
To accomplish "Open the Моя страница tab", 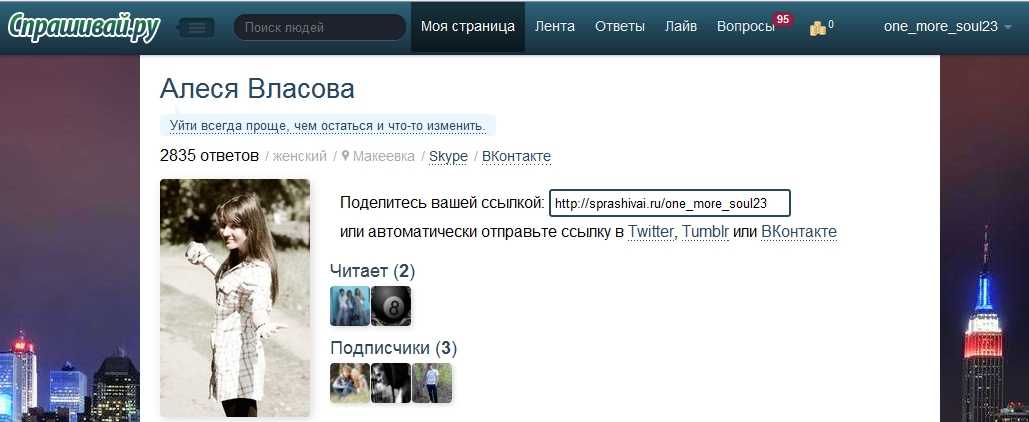I will [468, 27].
